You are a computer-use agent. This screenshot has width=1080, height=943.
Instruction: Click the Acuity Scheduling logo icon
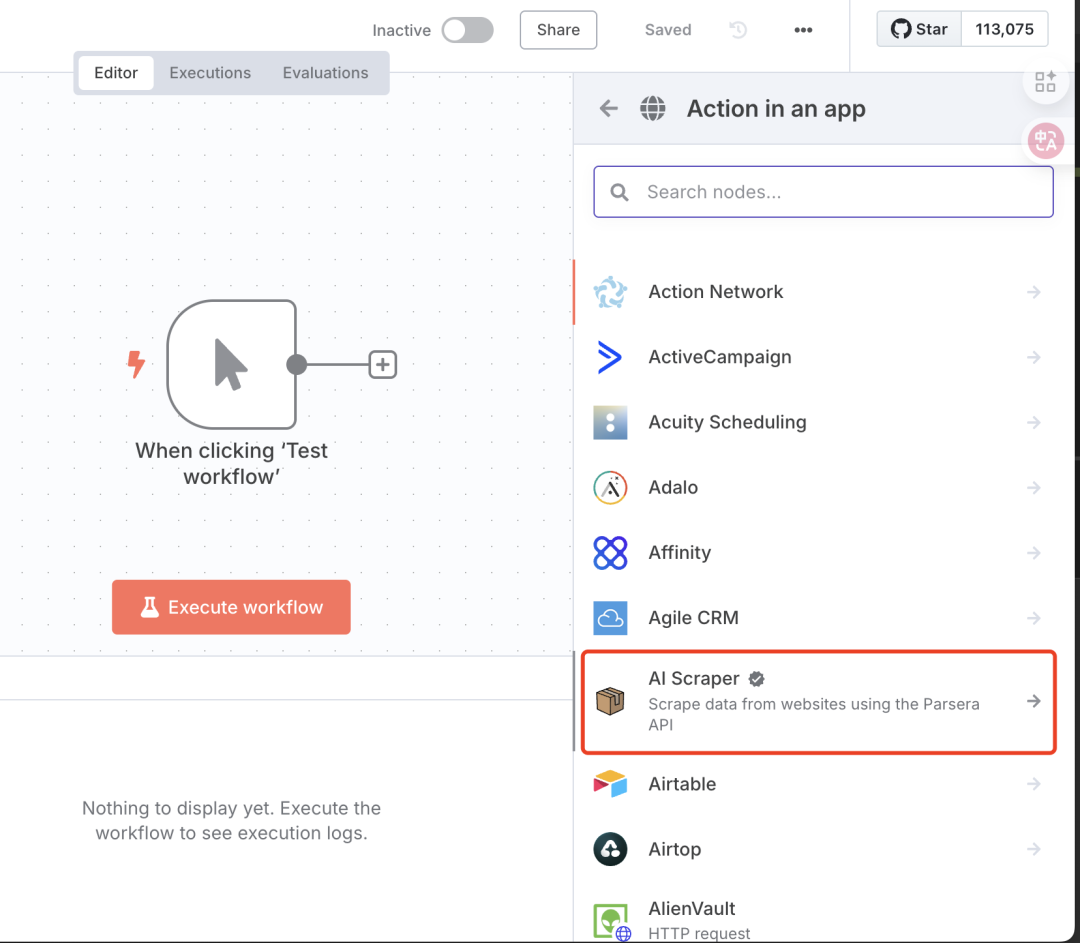point(610,422)
